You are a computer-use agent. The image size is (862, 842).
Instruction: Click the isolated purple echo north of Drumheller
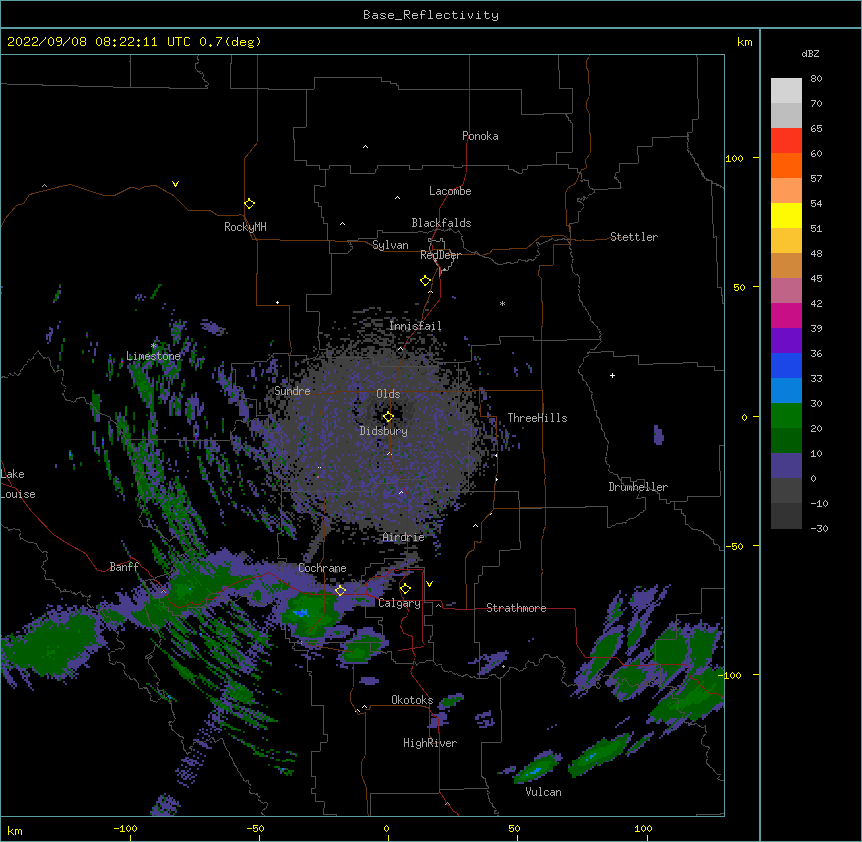(x=659, y=435)
